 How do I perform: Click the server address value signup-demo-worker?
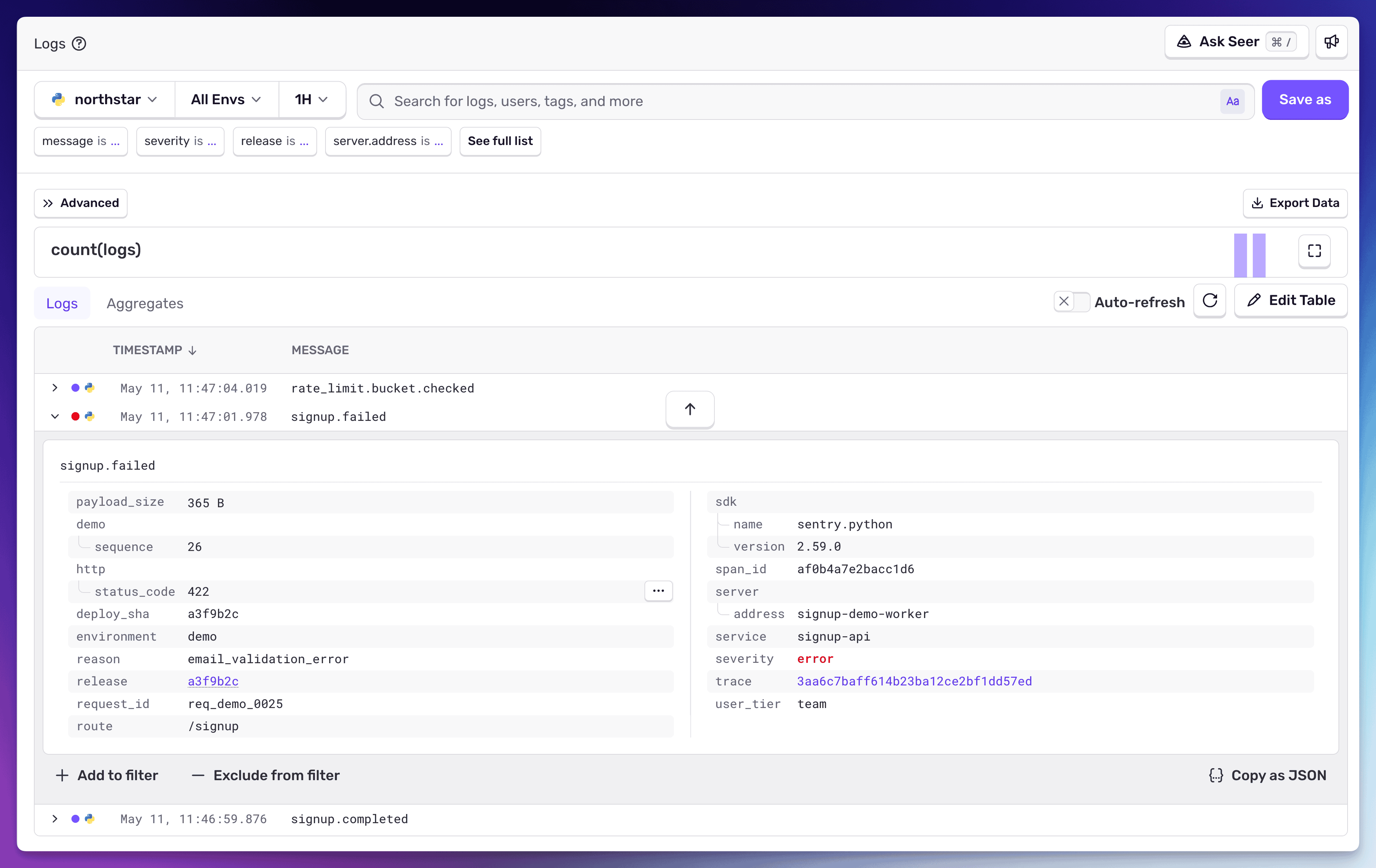(x=863, y=614)
